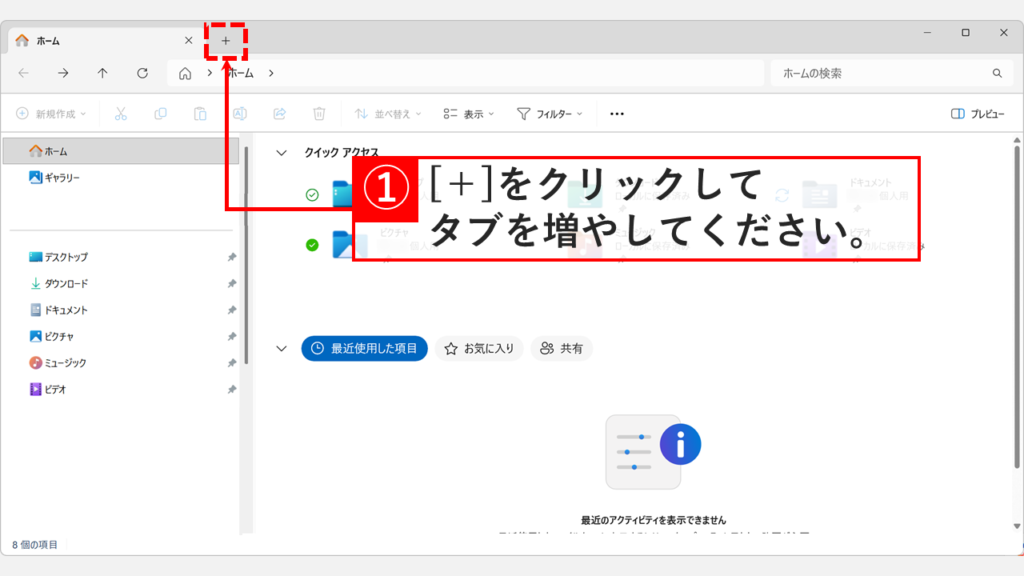Viewport: 1024px width, 576px height.
Task: Select the 共有 filter
Action: (562, 348)
